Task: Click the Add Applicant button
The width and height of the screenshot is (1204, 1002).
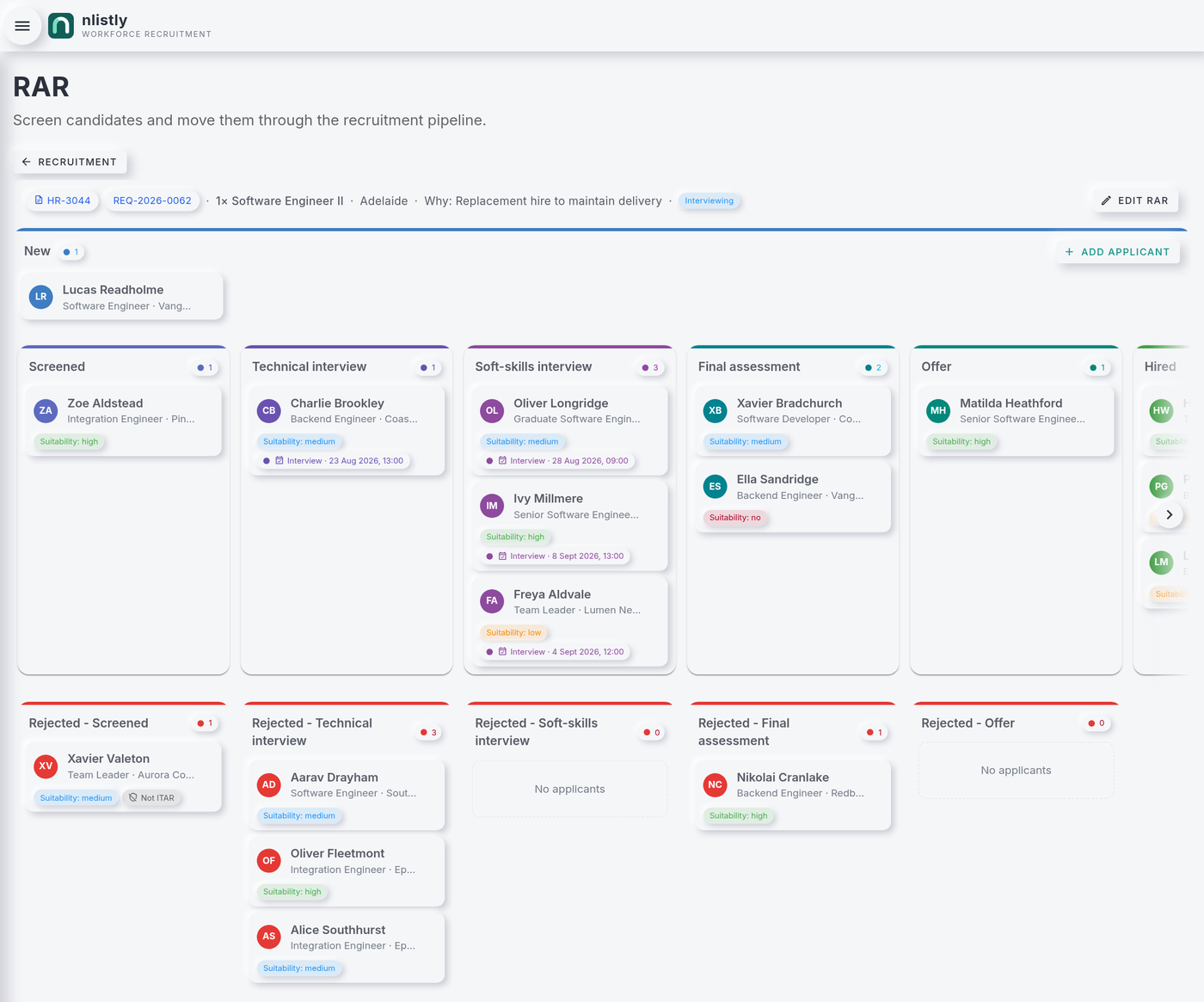Action: tap(1117, 252)
